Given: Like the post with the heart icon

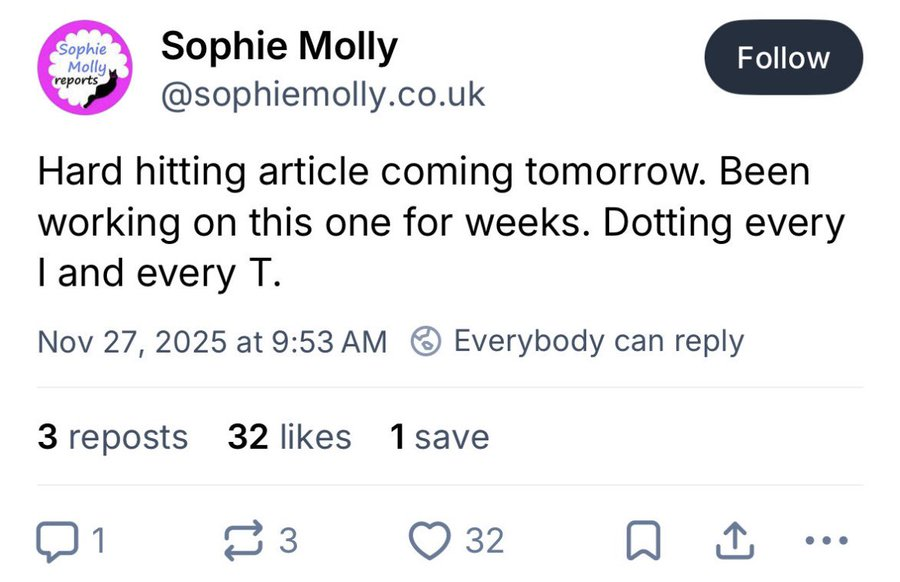Looking at the screenshot, I should click(x=432, y=541).
